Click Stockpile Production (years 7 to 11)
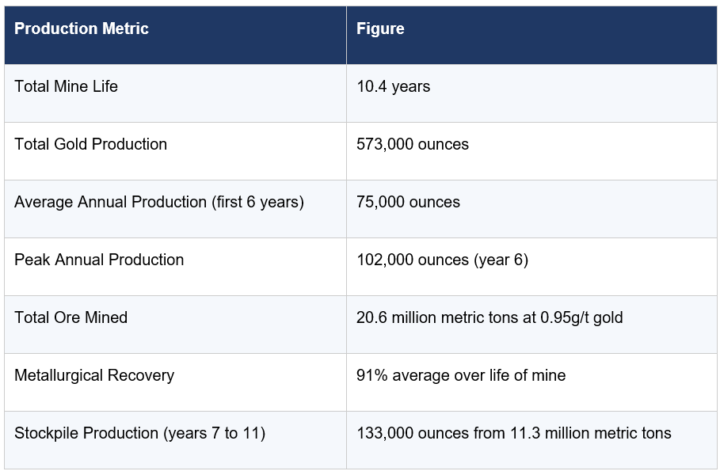720x471 pixels. [140, 433]
